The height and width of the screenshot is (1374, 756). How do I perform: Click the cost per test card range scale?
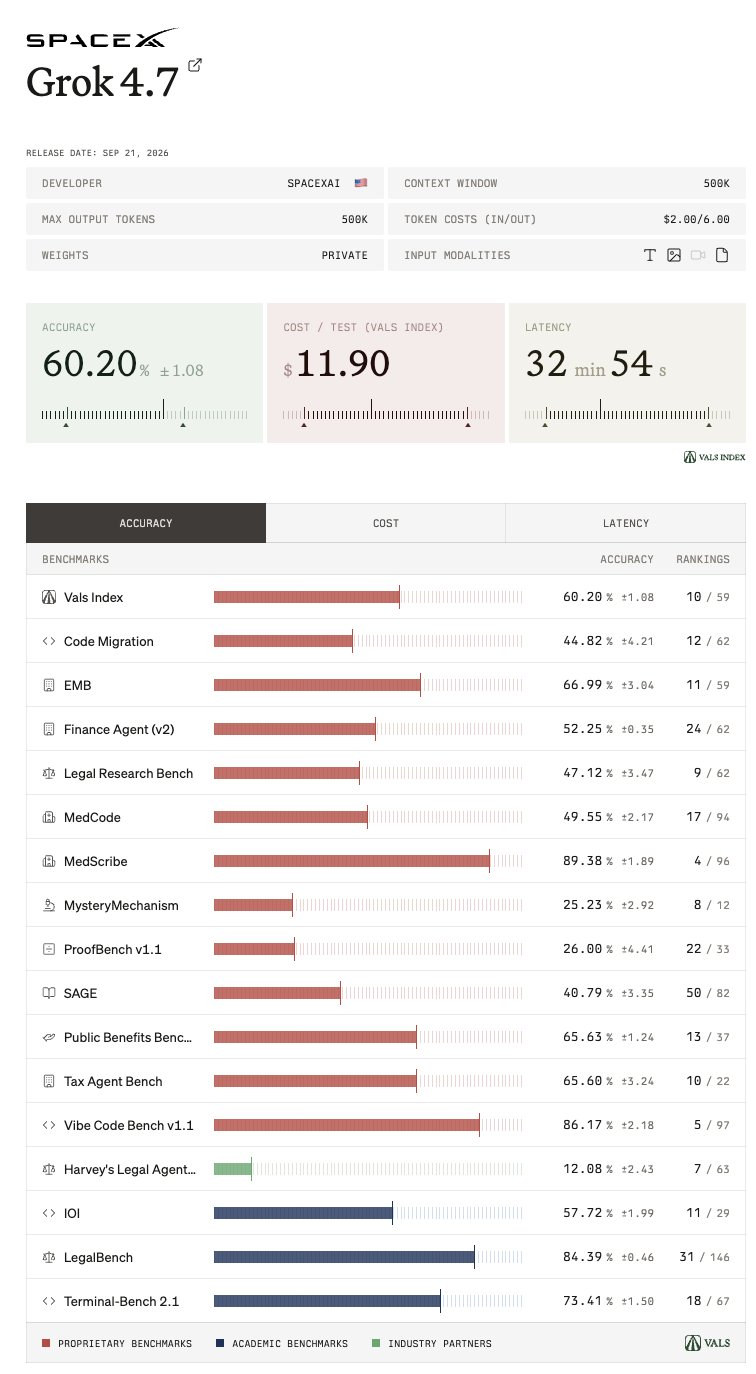pos(386,413)
